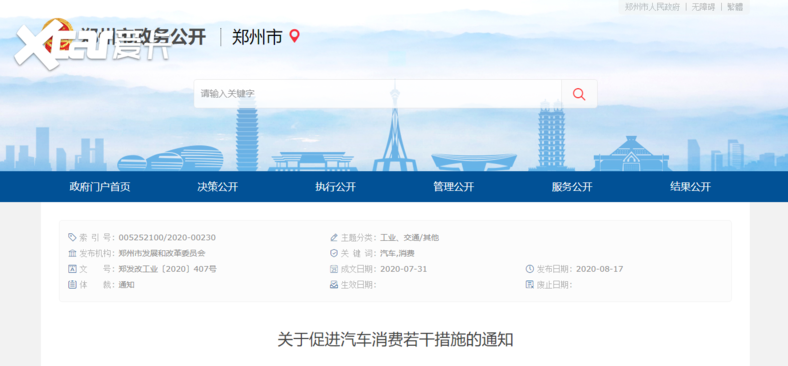
Task: Click the calendar icon beside 成文日期
Action: [334, 269]
